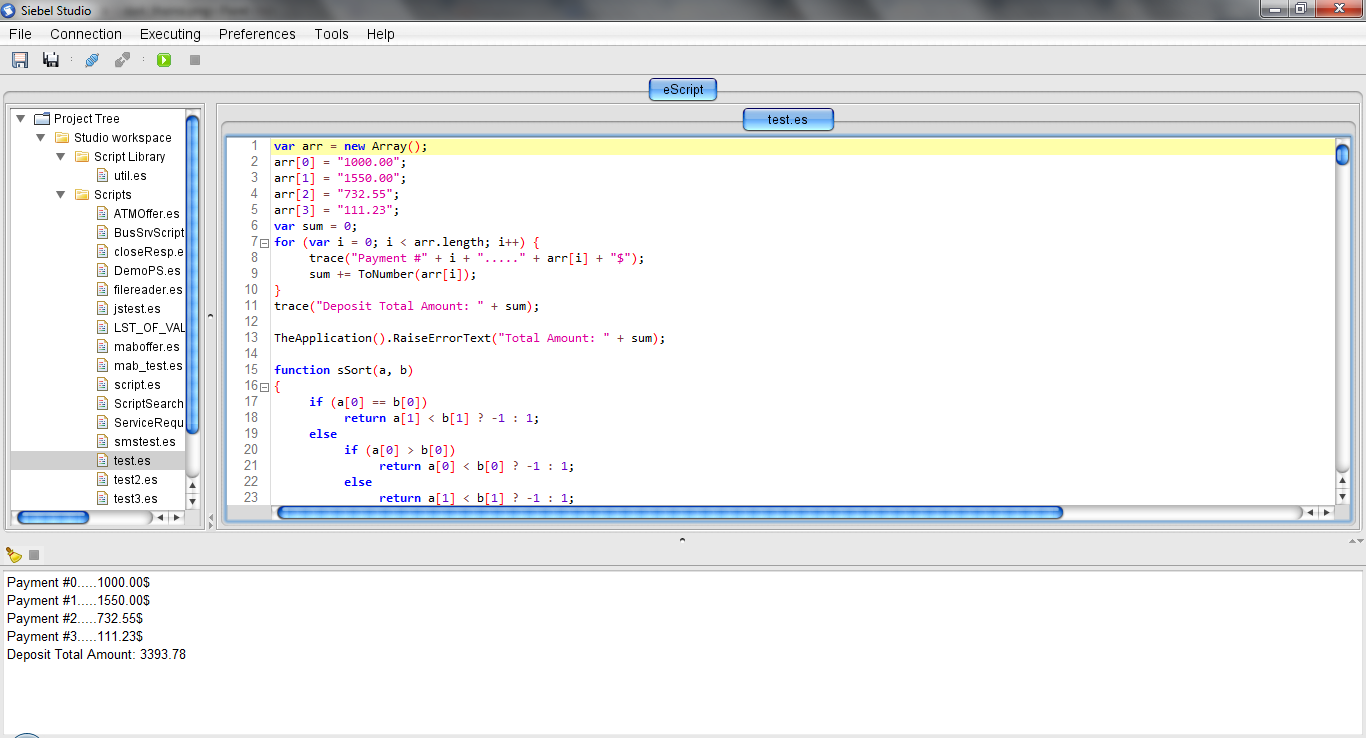Viewport: 1366px width, 738px height.
Task: Click the Connect plug icon
Action: (x=92, y=60)
